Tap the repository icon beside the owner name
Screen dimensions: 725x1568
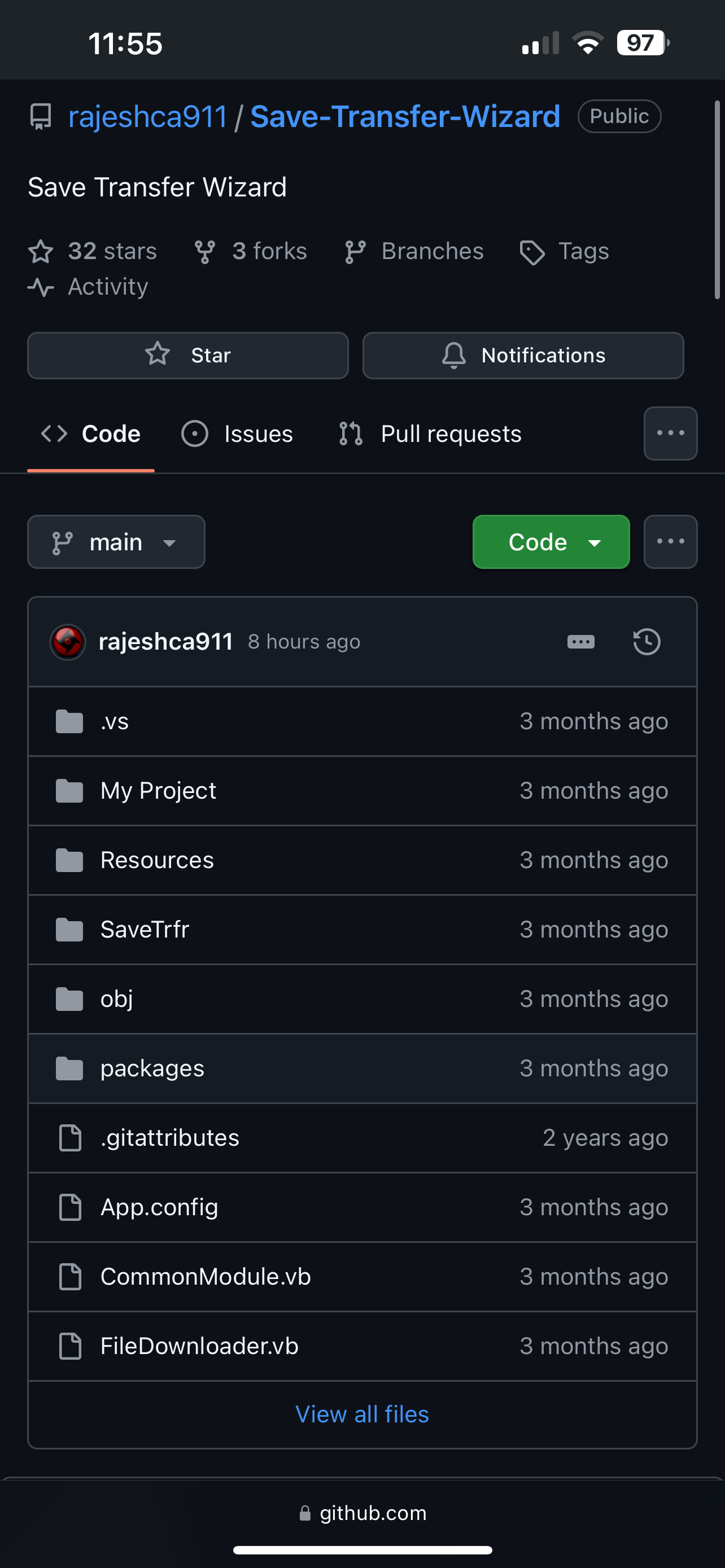pos(41,117)
